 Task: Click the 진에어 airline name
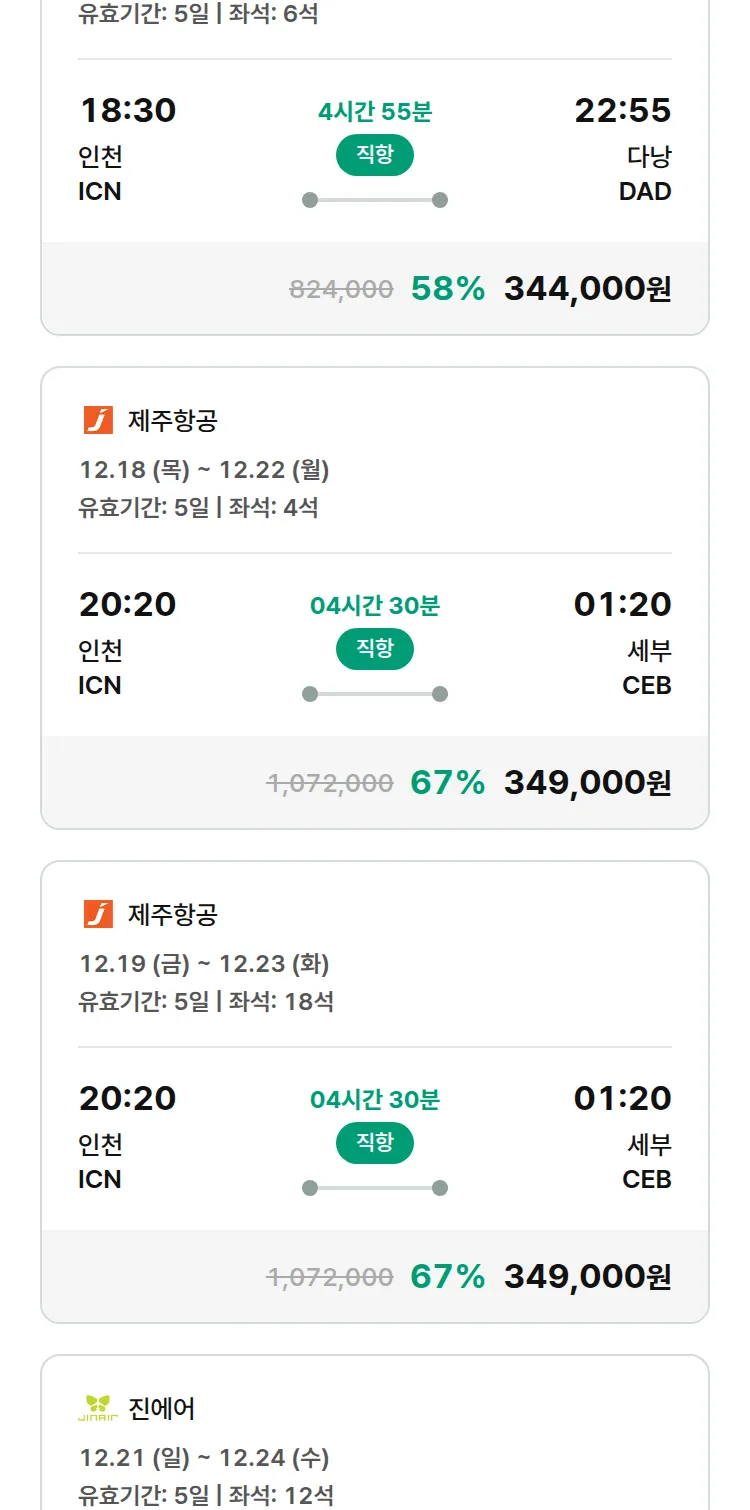[161, 1409]
